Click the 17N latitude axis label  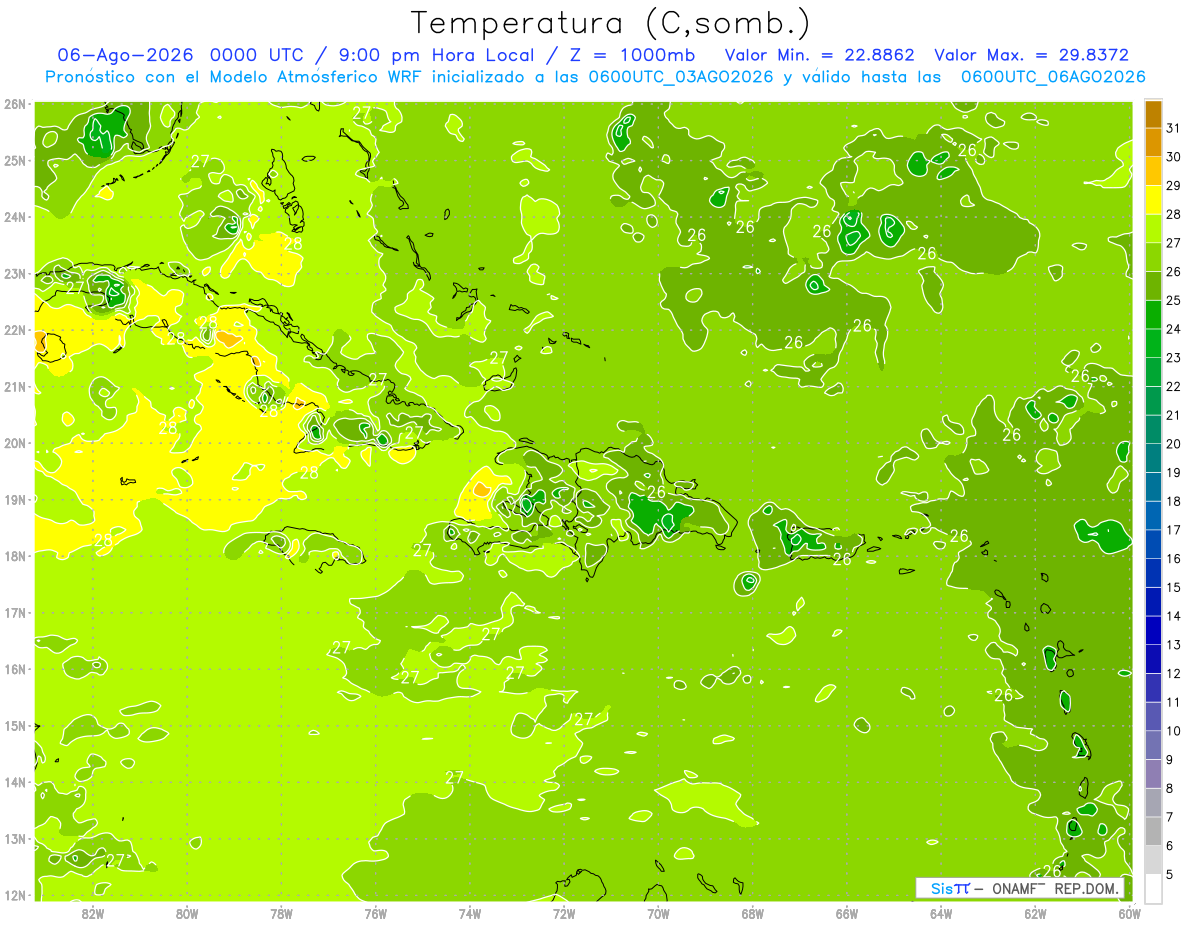coord(15,613)
